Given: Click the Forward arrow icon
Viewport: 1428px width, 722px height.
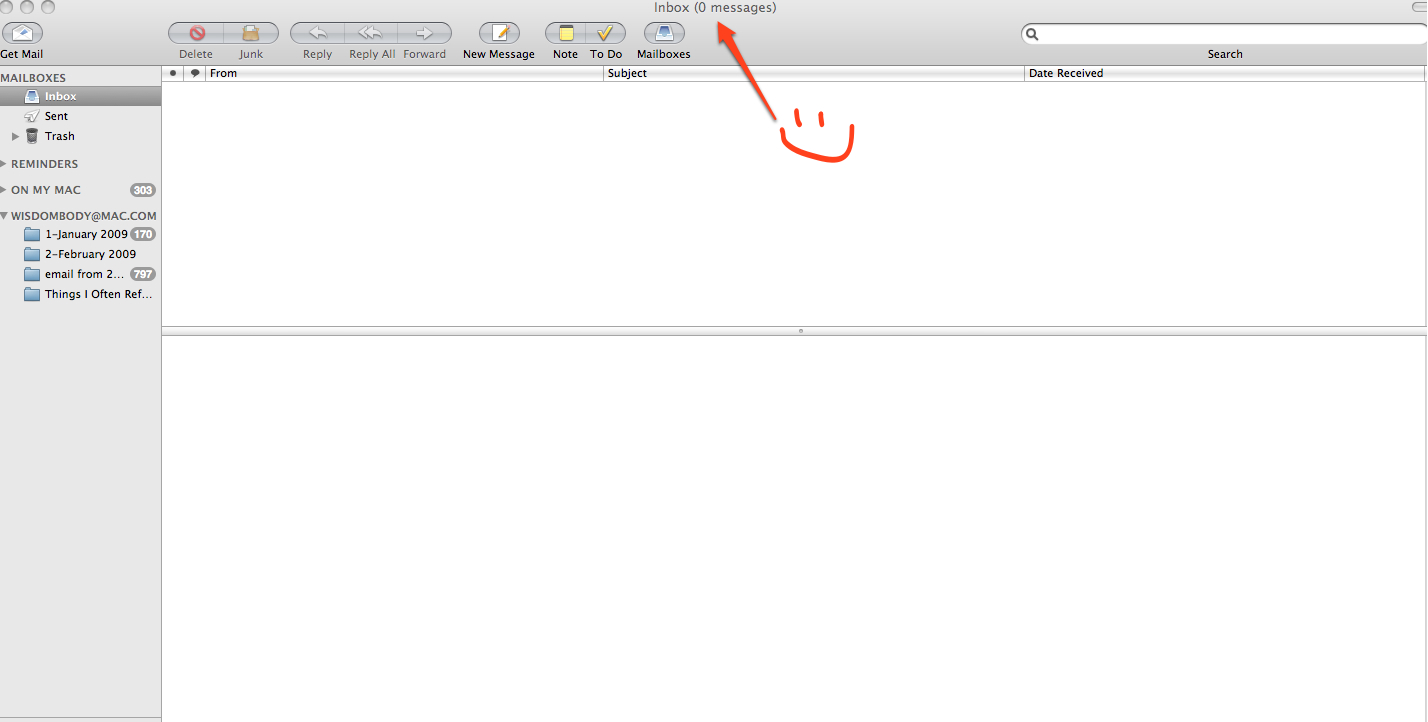Looking at the screenshot, I should tap(424, 33).
